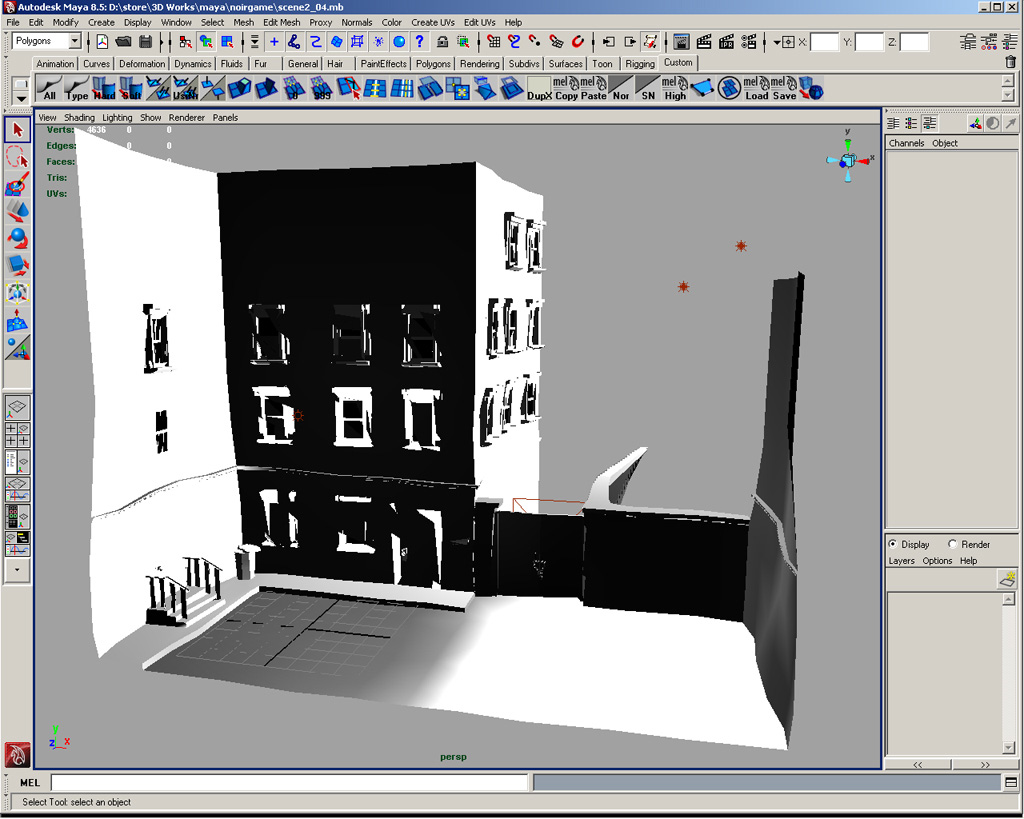The width and height of the screenshot is (1024, 819).
Task: Click the Make live magnet icon
Action: pos(577,42)
